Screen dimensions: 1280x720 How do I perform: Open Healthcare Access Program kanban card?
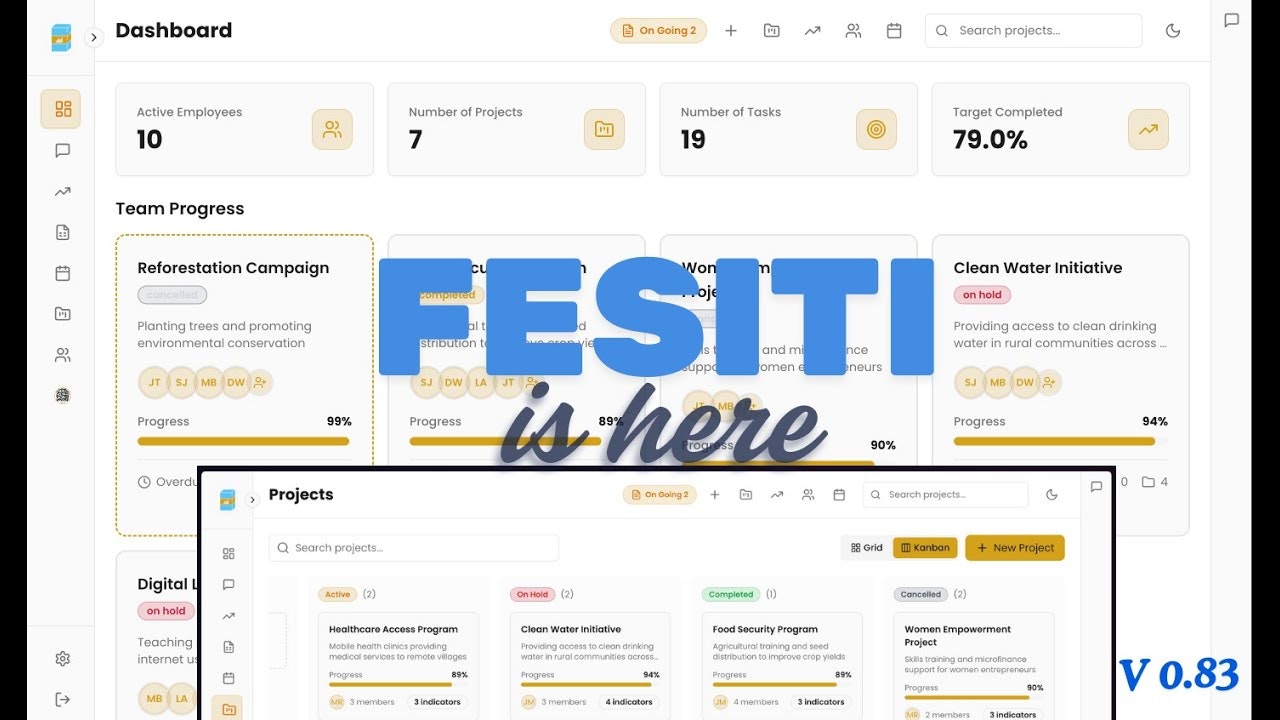398,664
